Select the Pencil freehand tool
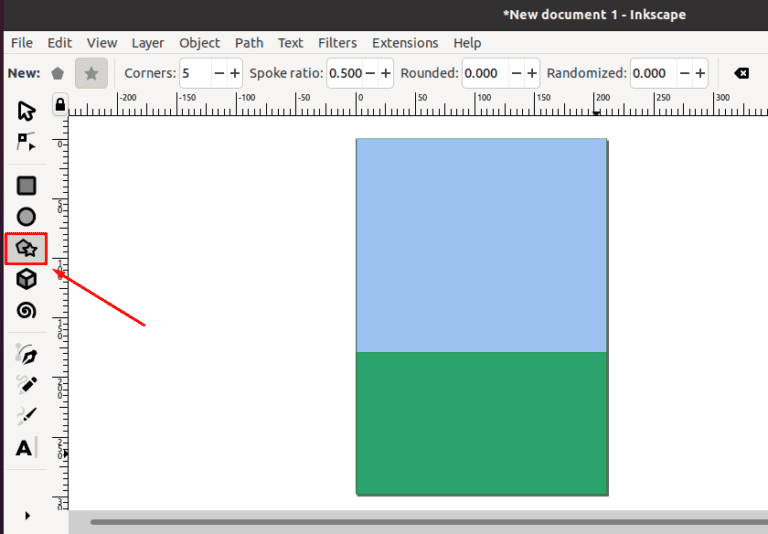The height and width of the screenshot is (534, 768). click(26, 385)
